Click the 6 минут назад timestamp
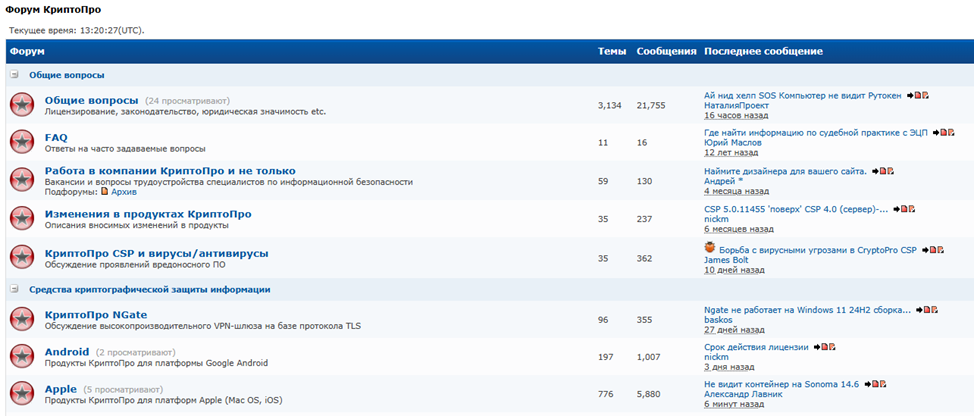Image resolution: width=974 pixels, height=416 pixels. click(x=734, y=404)
